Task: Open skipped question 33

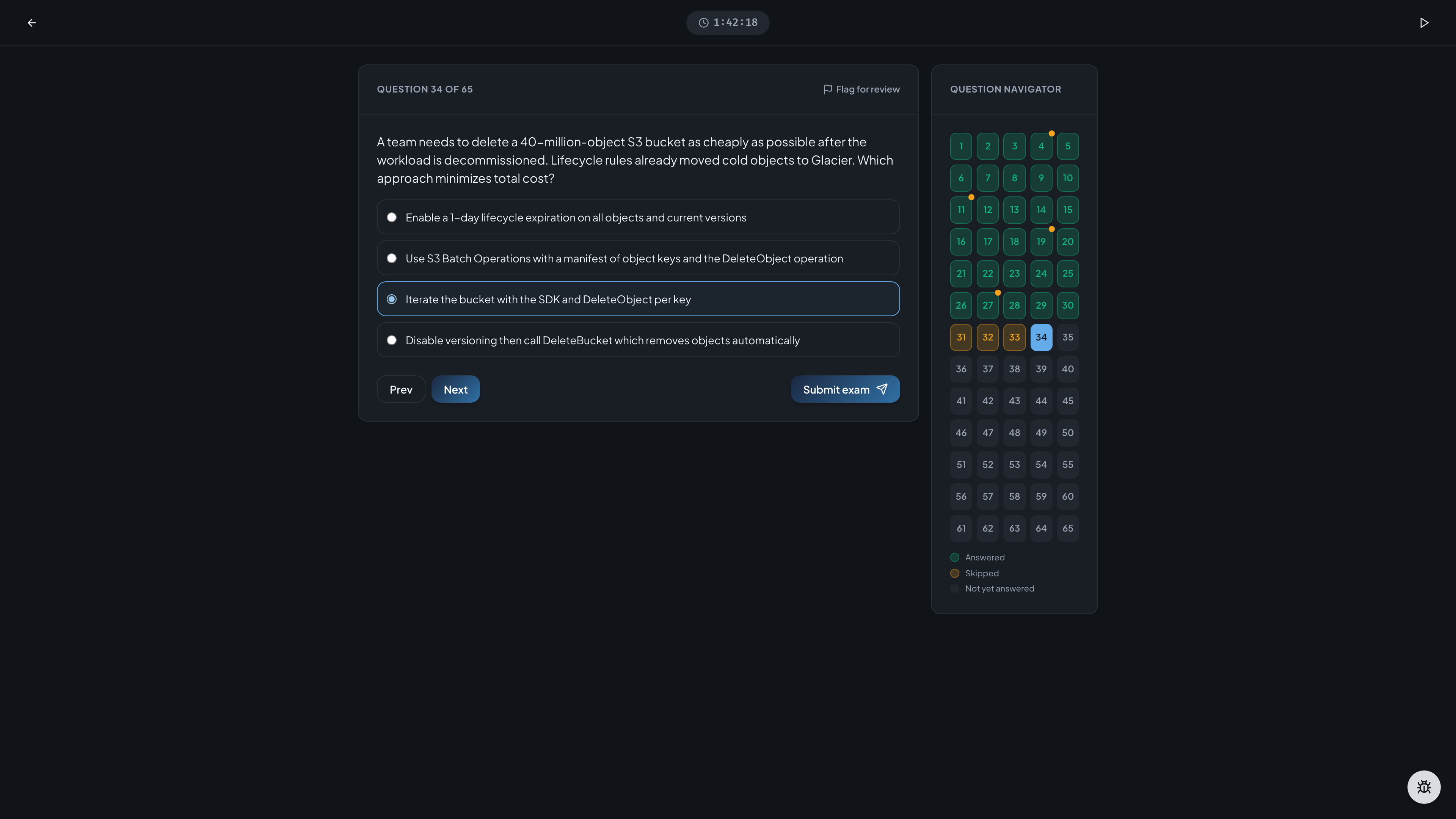Action: (x=1014, y=337)
